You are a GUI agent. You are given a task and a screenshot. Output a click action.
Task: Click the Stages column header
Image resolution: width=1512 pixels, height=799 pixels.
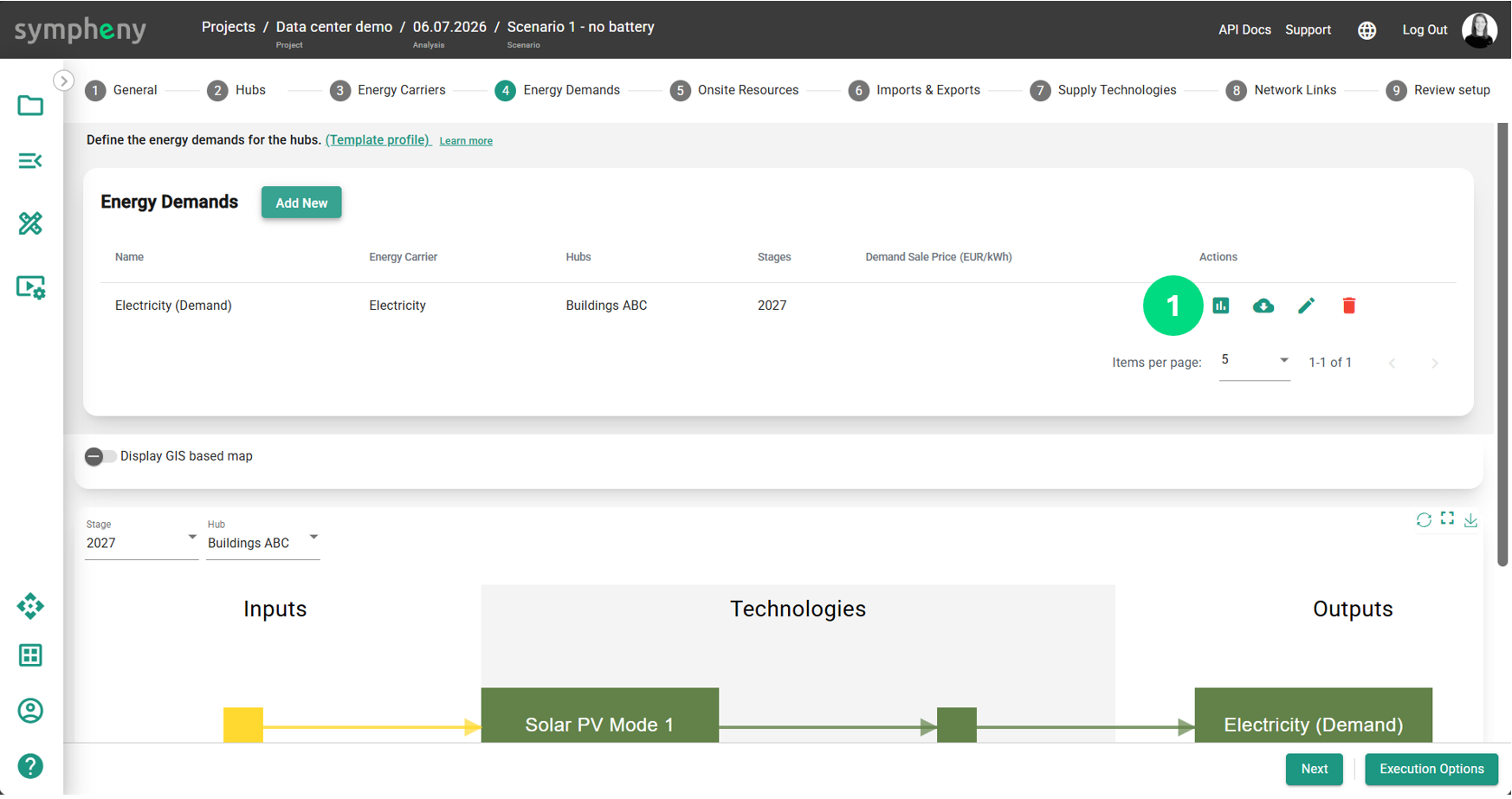pyautogui.click(x=774, y=257)
